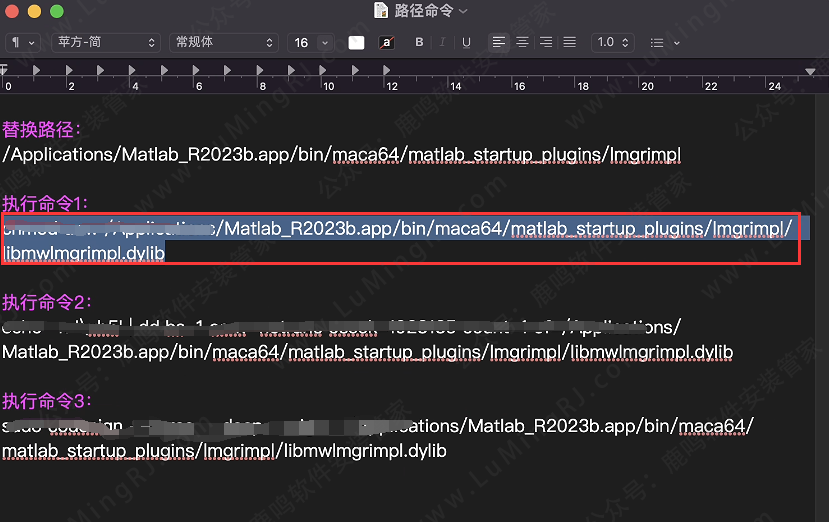
Task: Click the title chevron next to 路径命令
Action: [x=464, y=10]
